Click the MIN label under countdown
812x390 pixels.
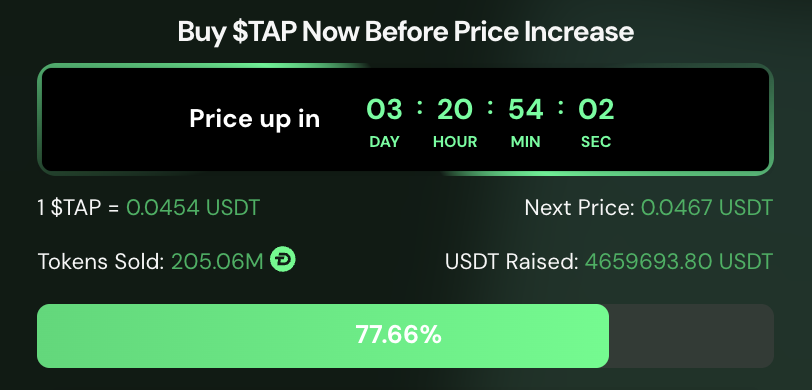[526, 142]
